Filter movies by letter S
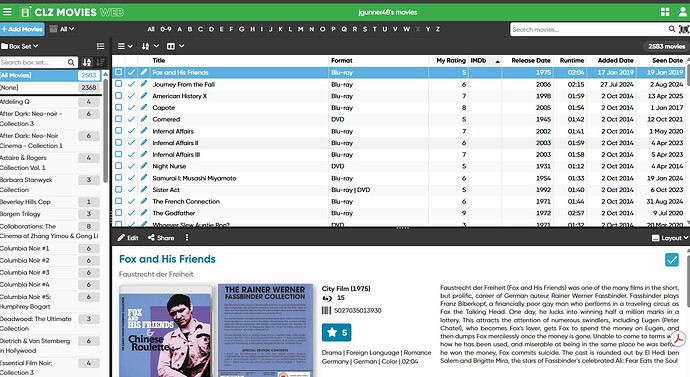This screenshot has height=377, width=690. [365, 29]
